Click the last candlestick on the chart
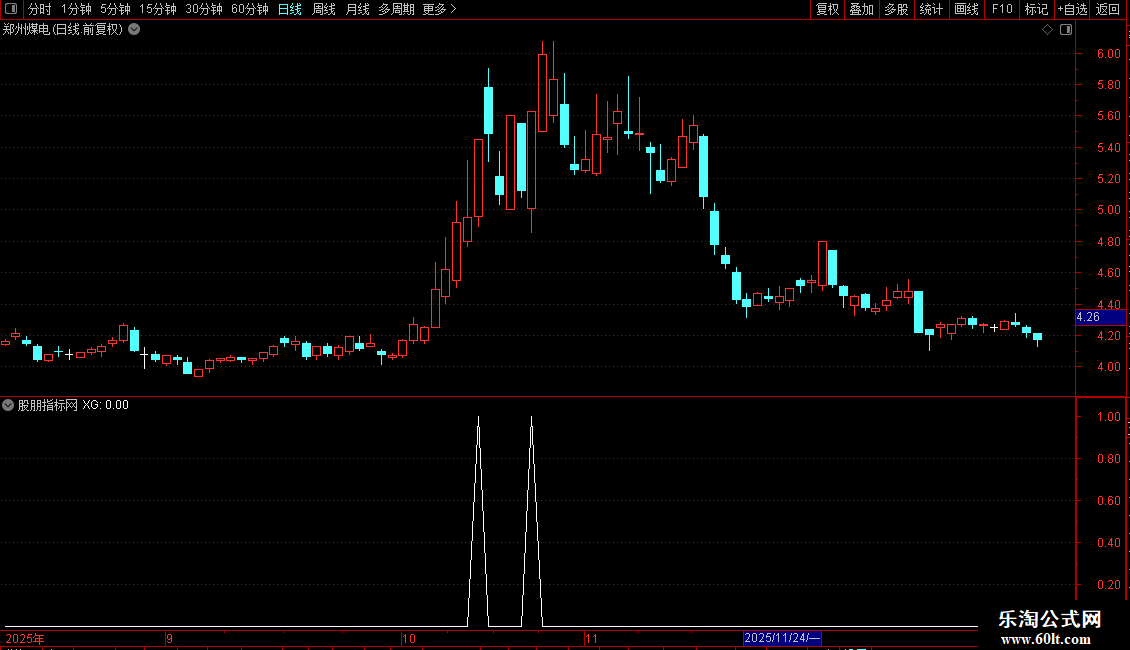The height and width of the screenshot is (650, 1130). (1038, 337)
